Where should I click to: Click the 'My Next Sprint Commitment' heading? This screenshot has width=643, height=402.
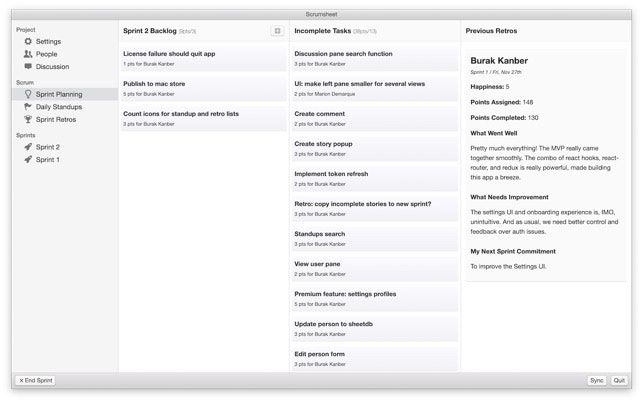tap(513, 251)
